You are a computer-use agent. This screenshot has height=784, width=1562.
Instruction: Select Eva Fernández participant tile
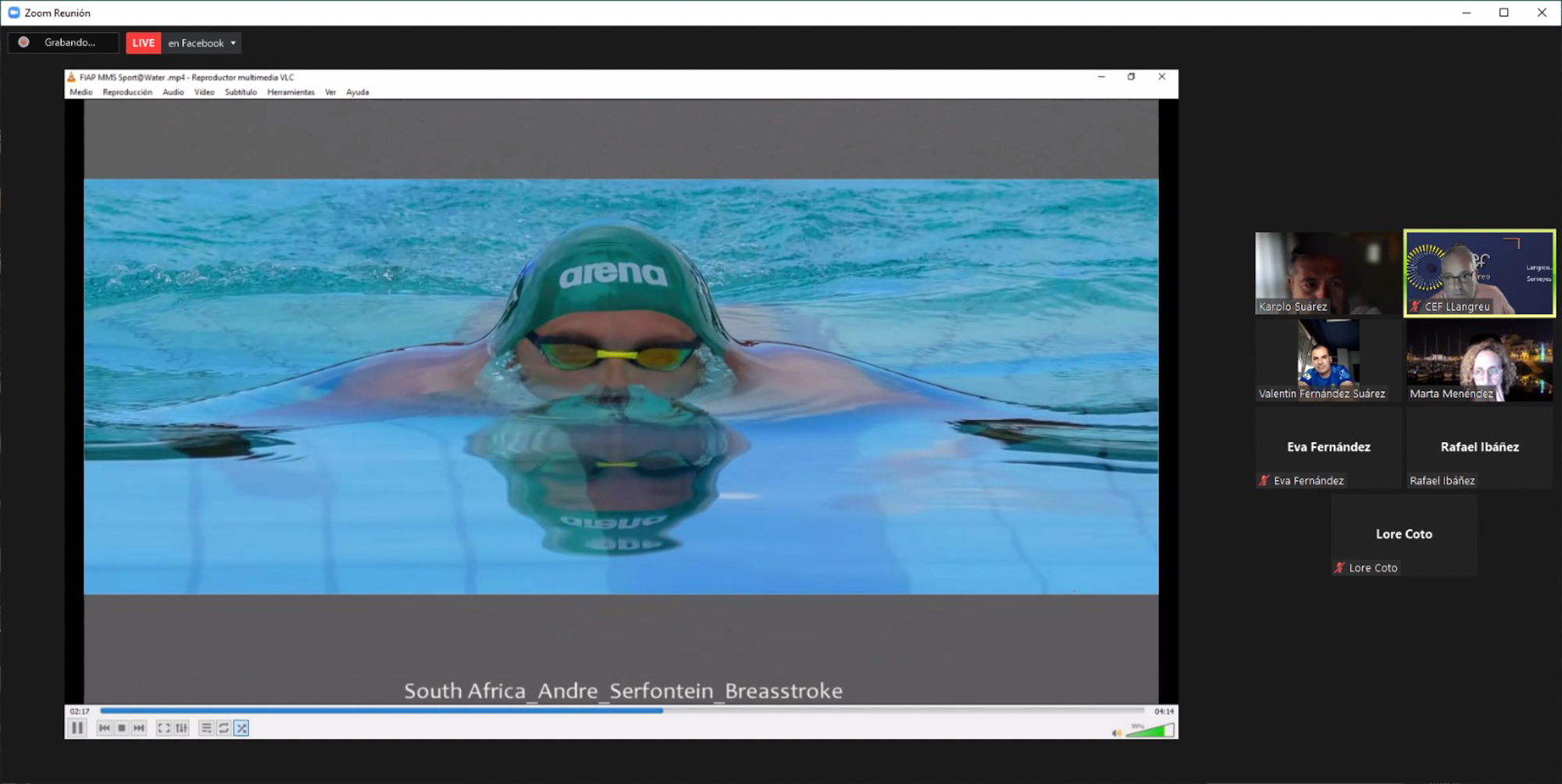pyautogui.click(x=1328, y=447)
